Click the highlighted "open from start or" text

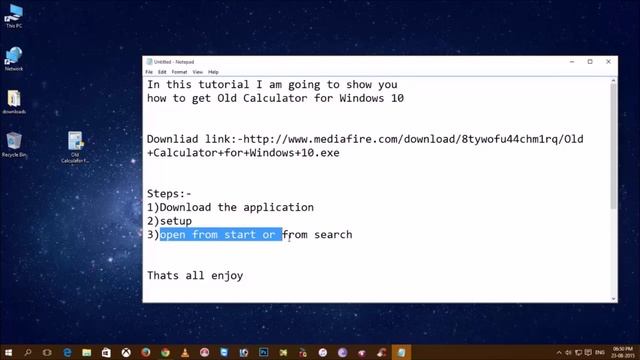coord(221,235)
